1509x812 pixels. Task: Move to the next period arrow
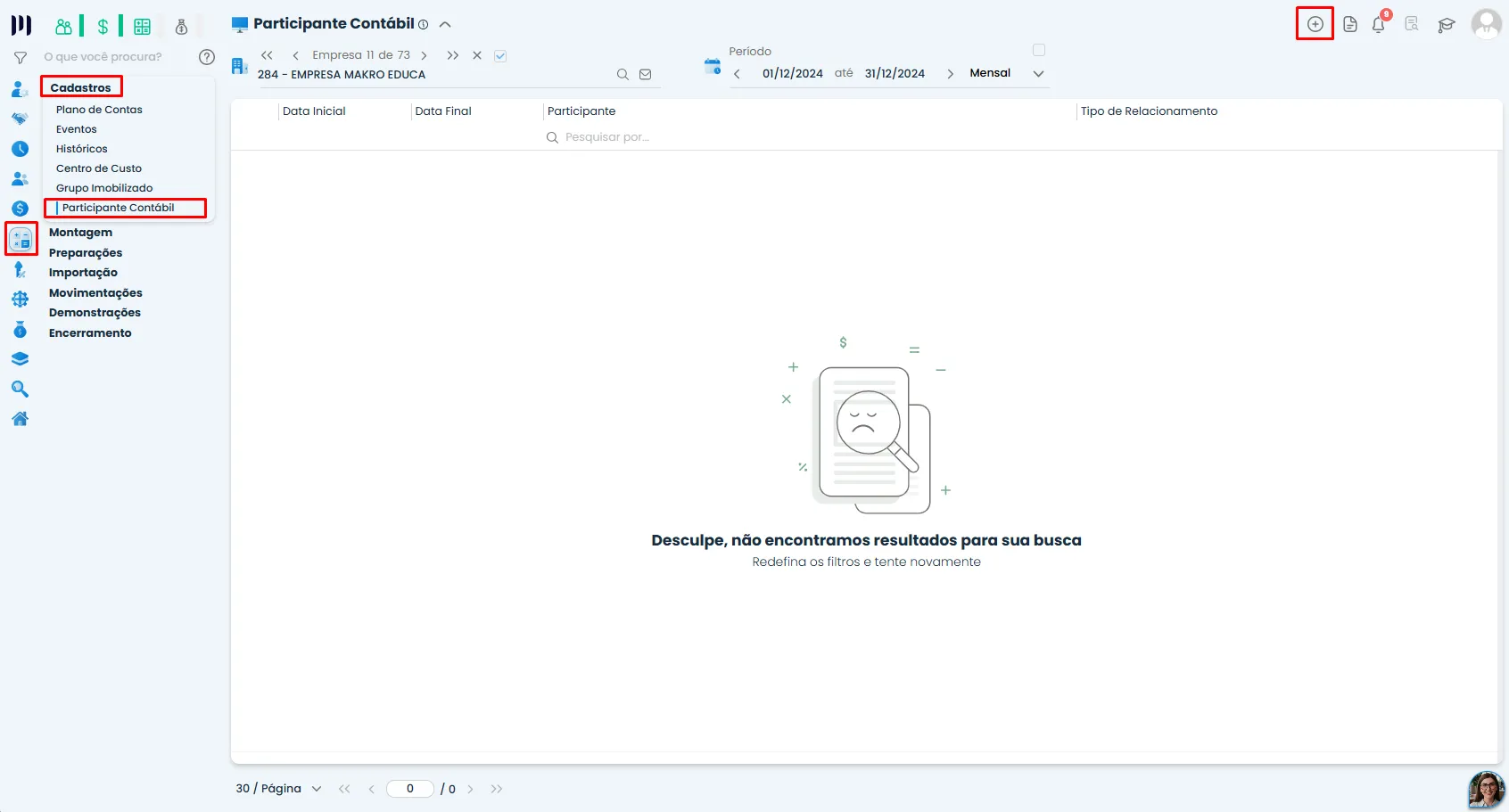(950, 74)
